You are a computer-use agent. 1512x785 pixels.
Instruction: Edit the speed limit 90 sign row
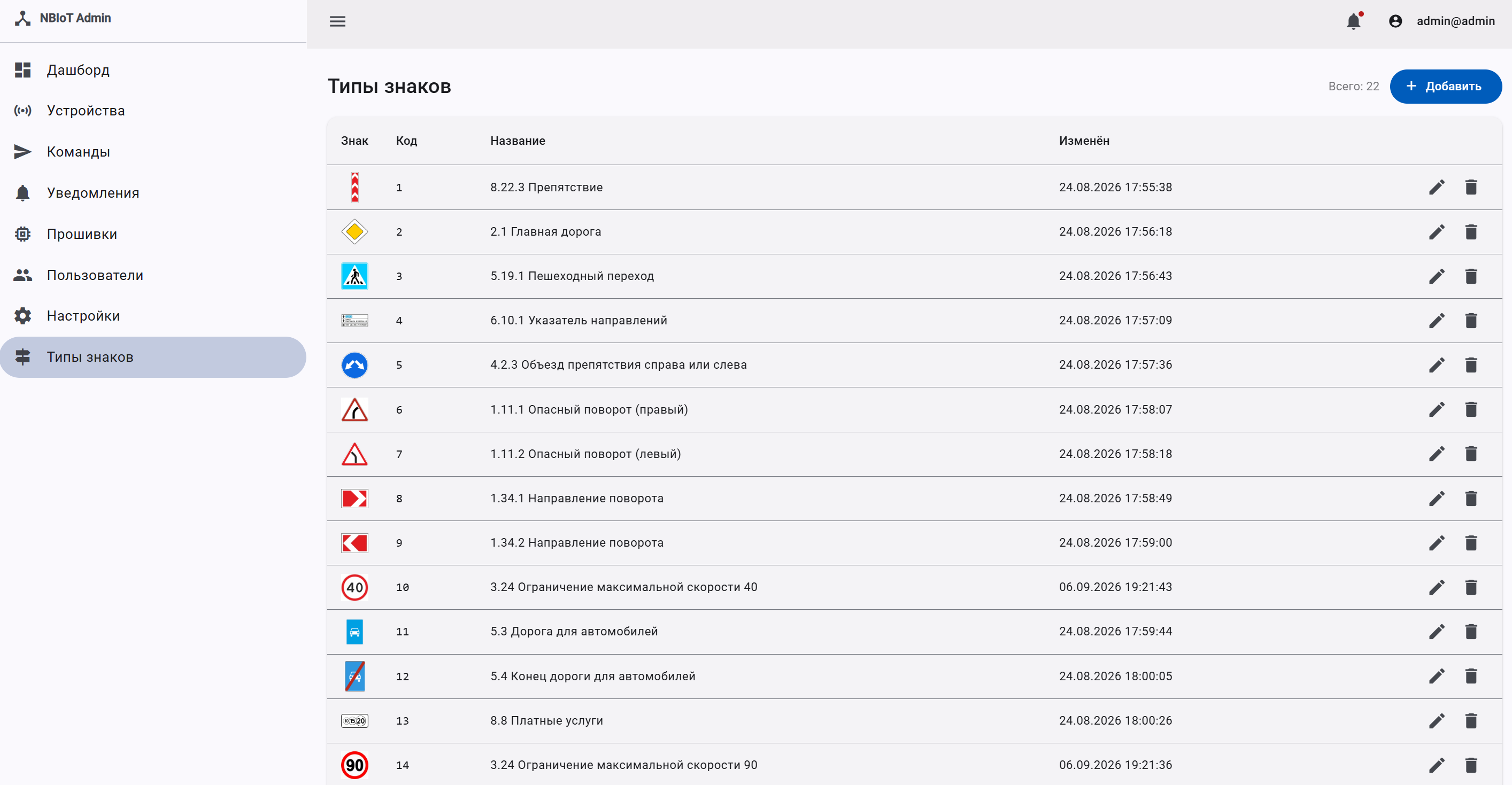tap(1436, 765)
